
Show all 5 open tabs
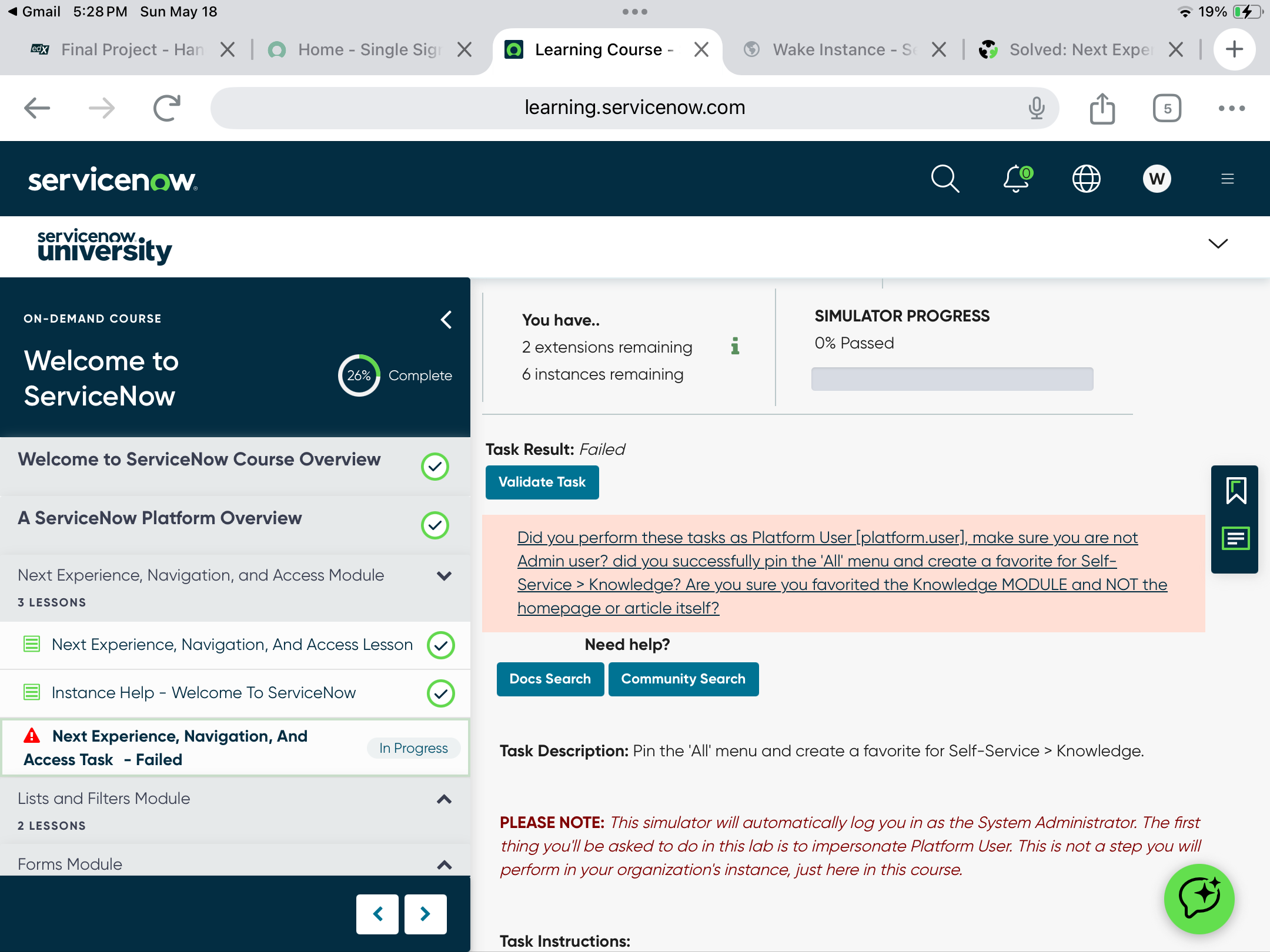click(1167, 108)
